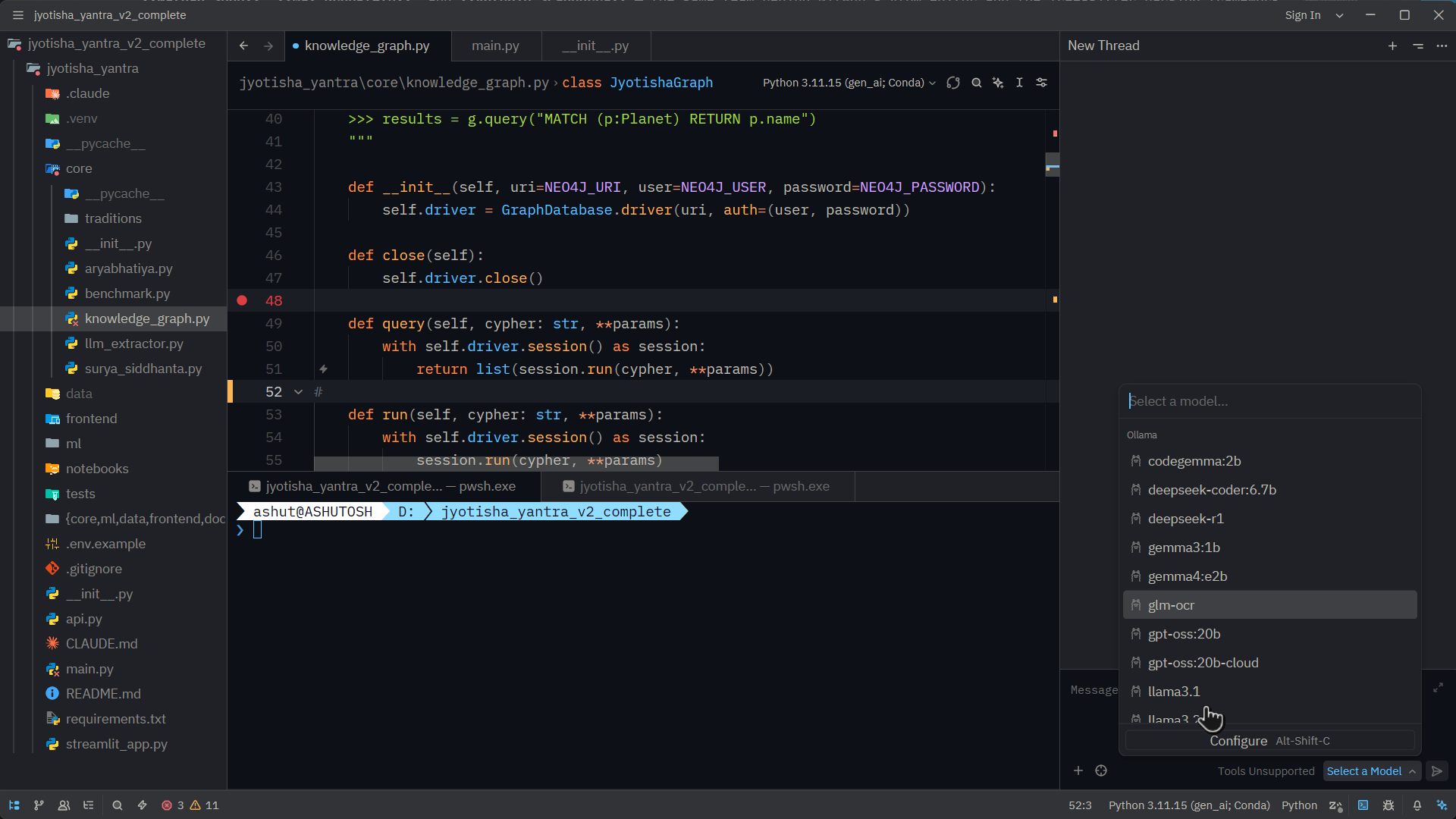This screenshot has height=819, width=1456.
Task: Select the second pwsh.exe terminal tab
Action: pyautogui.click(x=698, y=486)
